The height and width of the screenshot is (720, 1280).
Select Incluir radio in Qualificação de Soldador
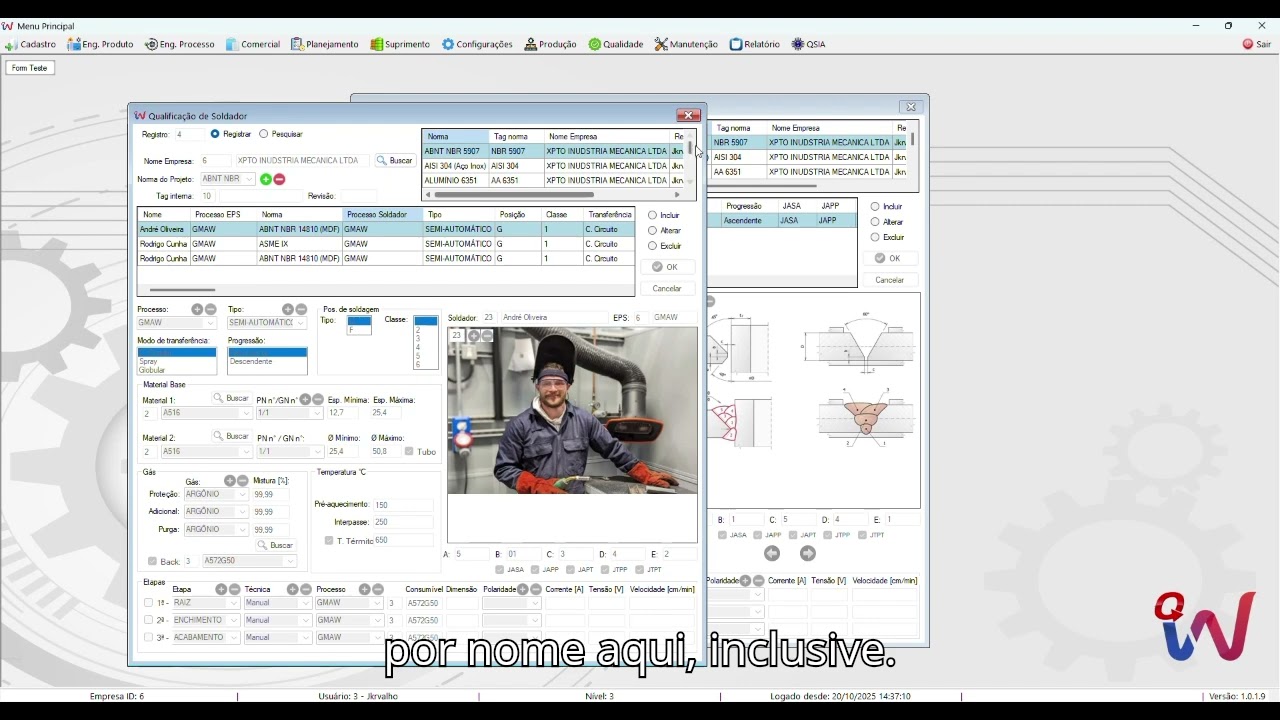tap(653, 215)
